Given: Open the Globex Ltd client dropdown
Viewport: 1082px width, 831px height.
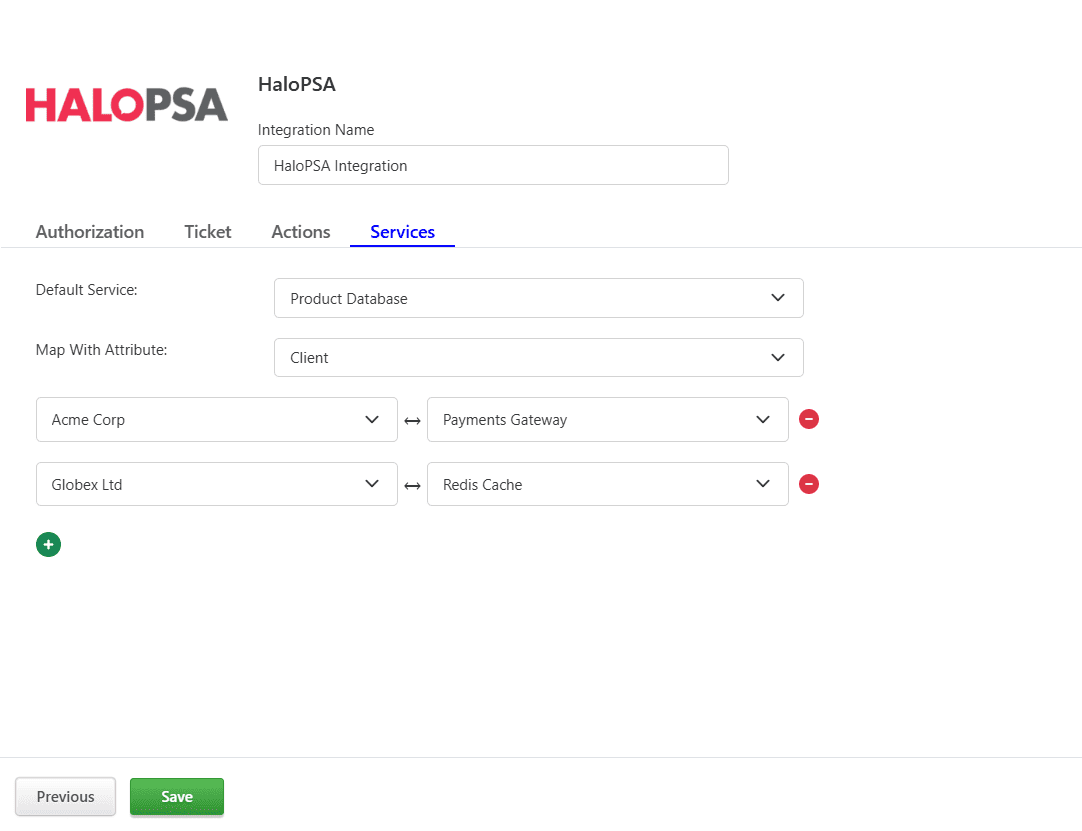Looking at the screenshot, I should click(217, 485).
